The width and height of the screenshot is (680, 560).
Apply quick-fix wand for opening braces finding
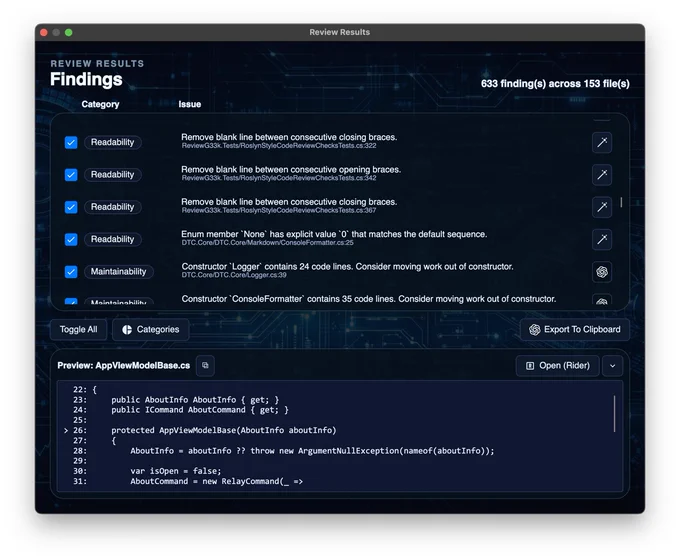(x=602, y=175)
